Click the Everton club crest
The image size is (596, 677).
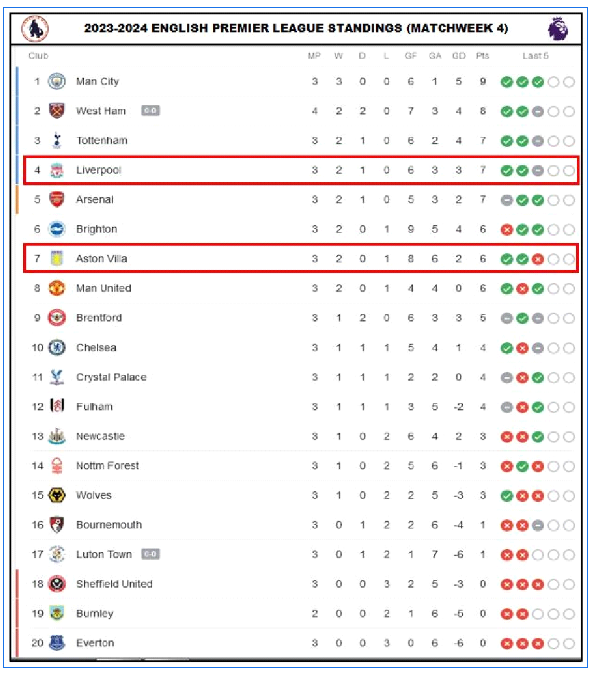tap(57, 643)
